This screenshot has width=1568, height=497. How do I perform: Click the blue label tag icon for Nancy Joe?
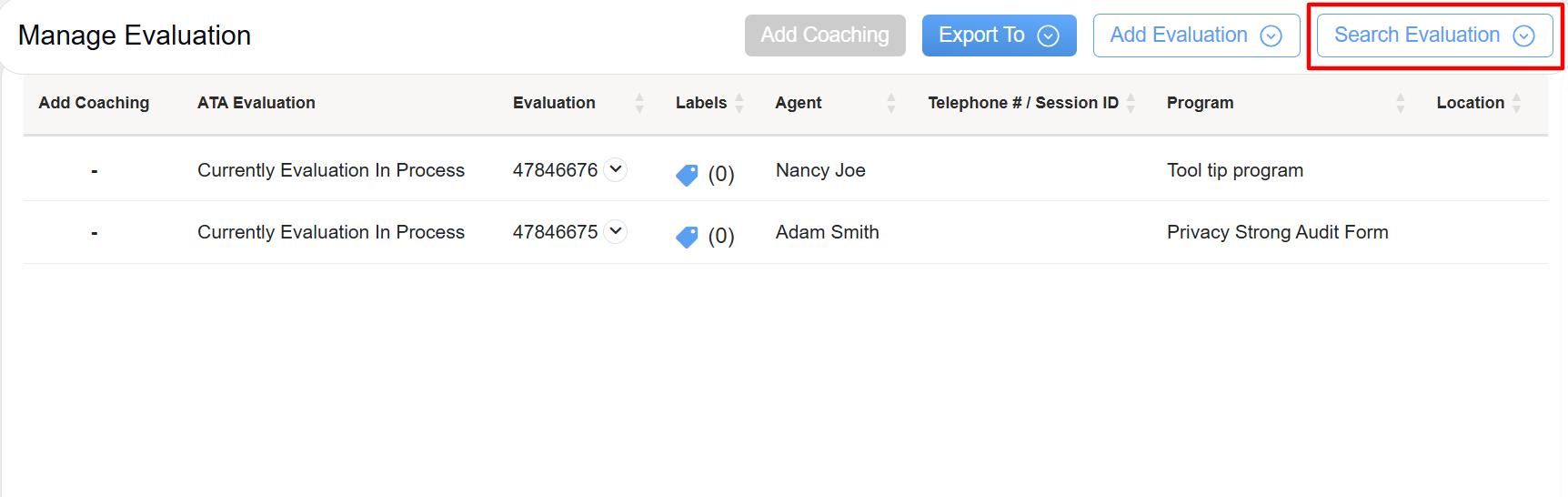pos(687,175)
